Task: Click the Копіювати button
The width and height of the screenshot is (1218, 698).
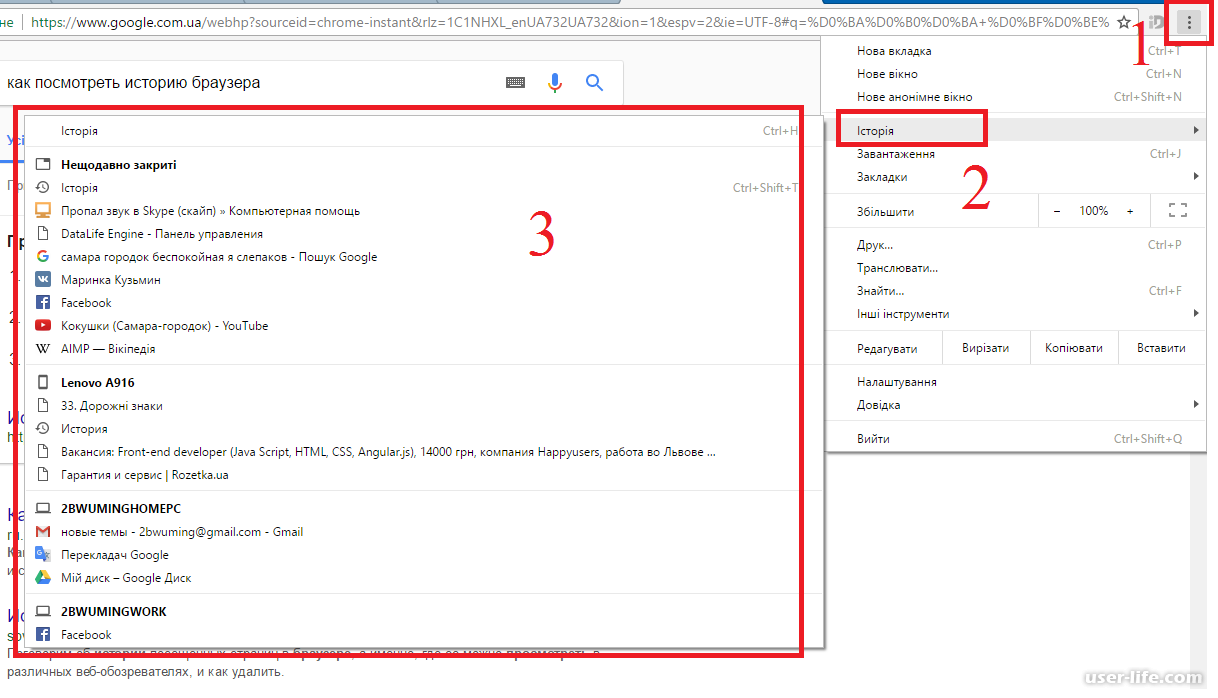Action: tap(1074, 348)
